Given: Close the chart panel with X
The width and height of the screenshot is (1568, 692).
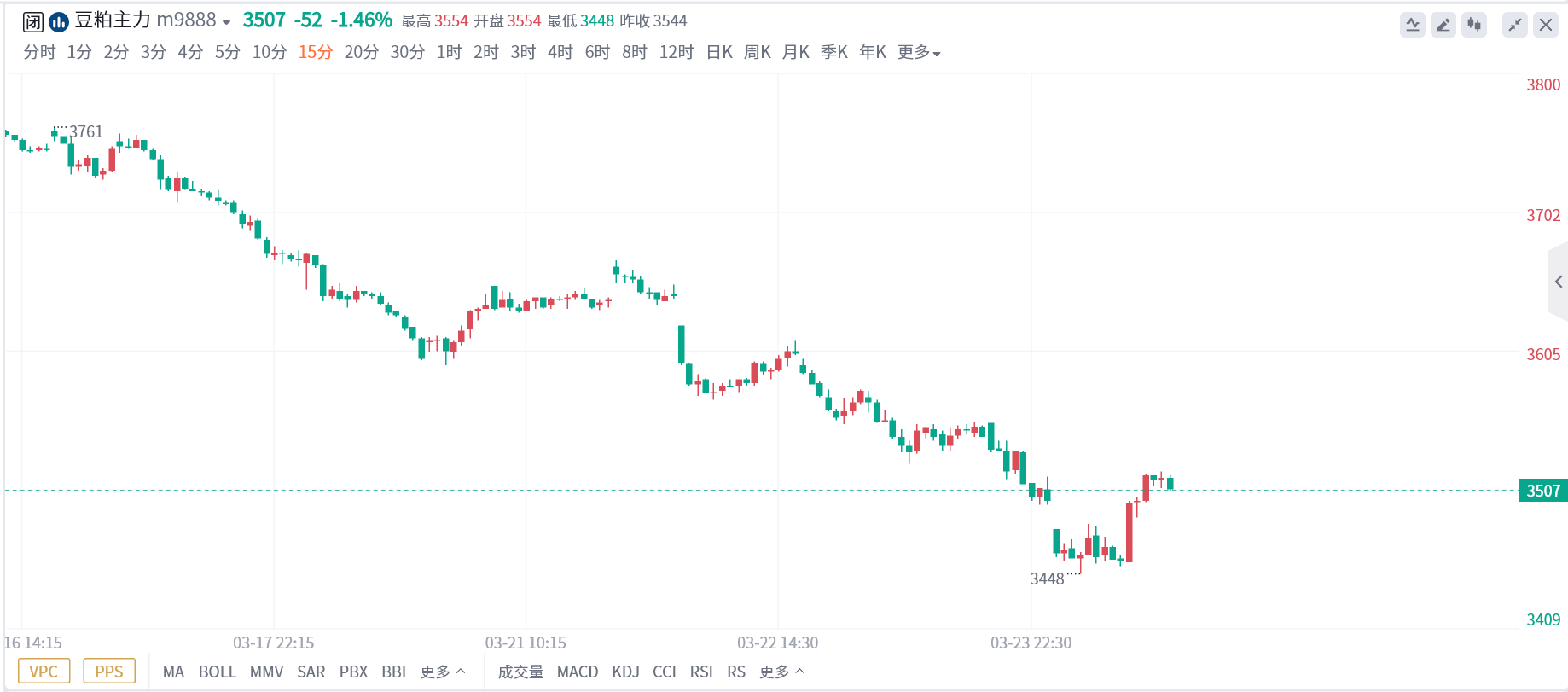Looking at the screenshot, I should (x=1546, y=25).
